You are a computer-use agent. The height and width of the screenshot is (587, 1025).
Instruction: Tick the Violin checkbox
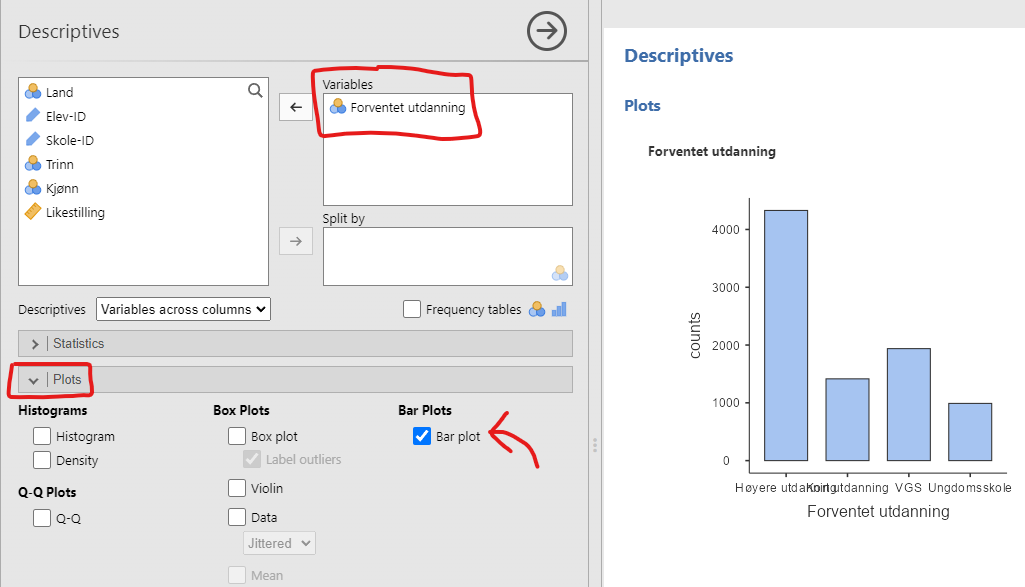coord(237,488)
